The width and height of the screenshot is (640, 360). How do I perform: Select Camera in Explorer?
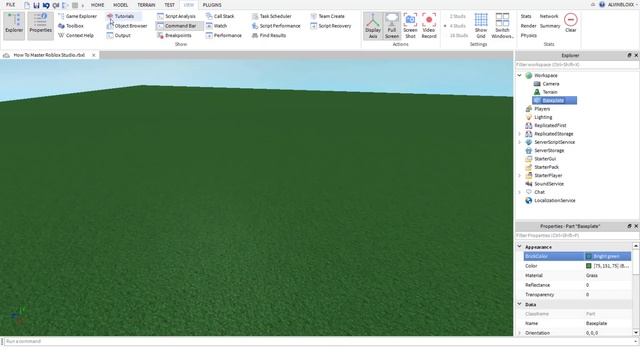click(x=551, y=84)
